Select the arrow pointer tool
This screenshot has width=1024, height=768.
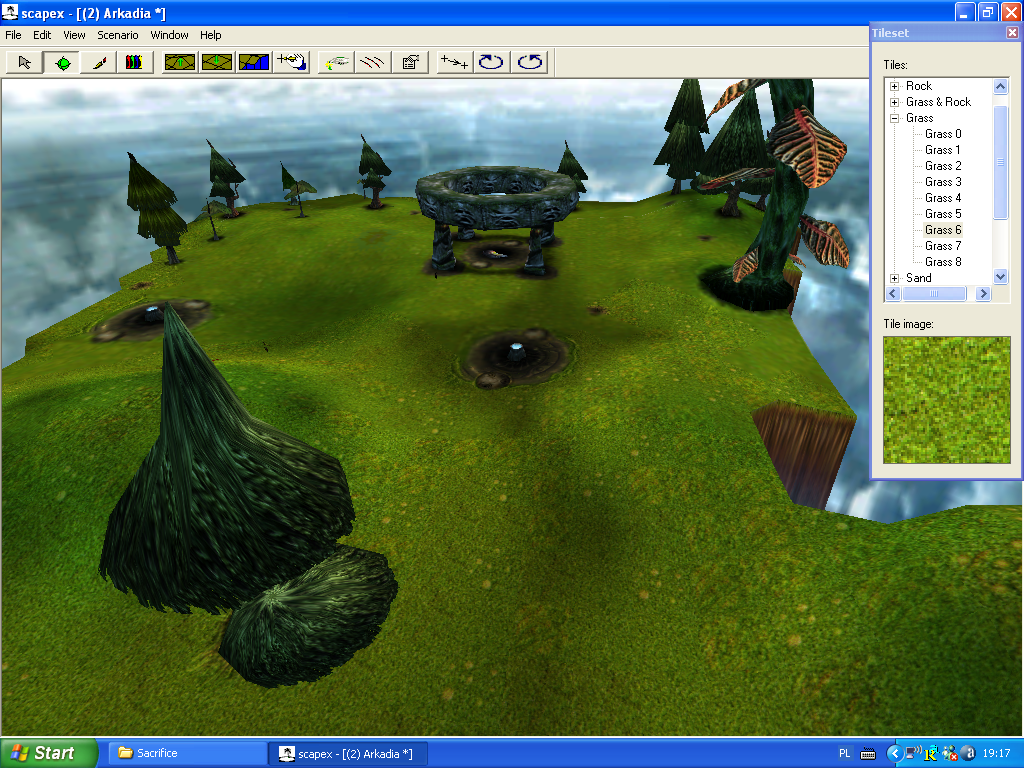pyautogui.click(x=24, y=63)
